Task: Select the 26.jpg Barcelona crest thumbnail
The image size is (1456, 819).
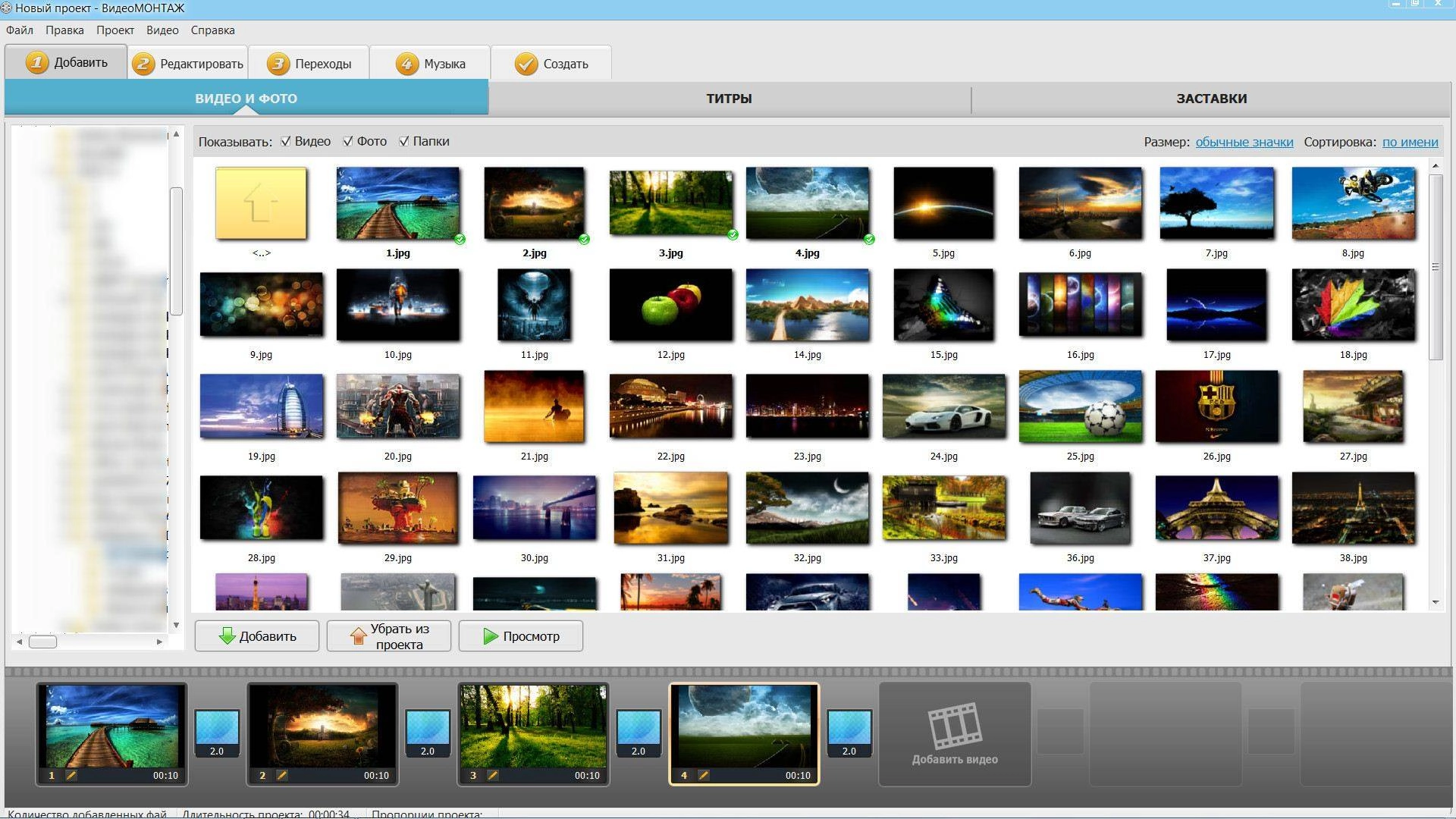Action: click(1216, 406)
